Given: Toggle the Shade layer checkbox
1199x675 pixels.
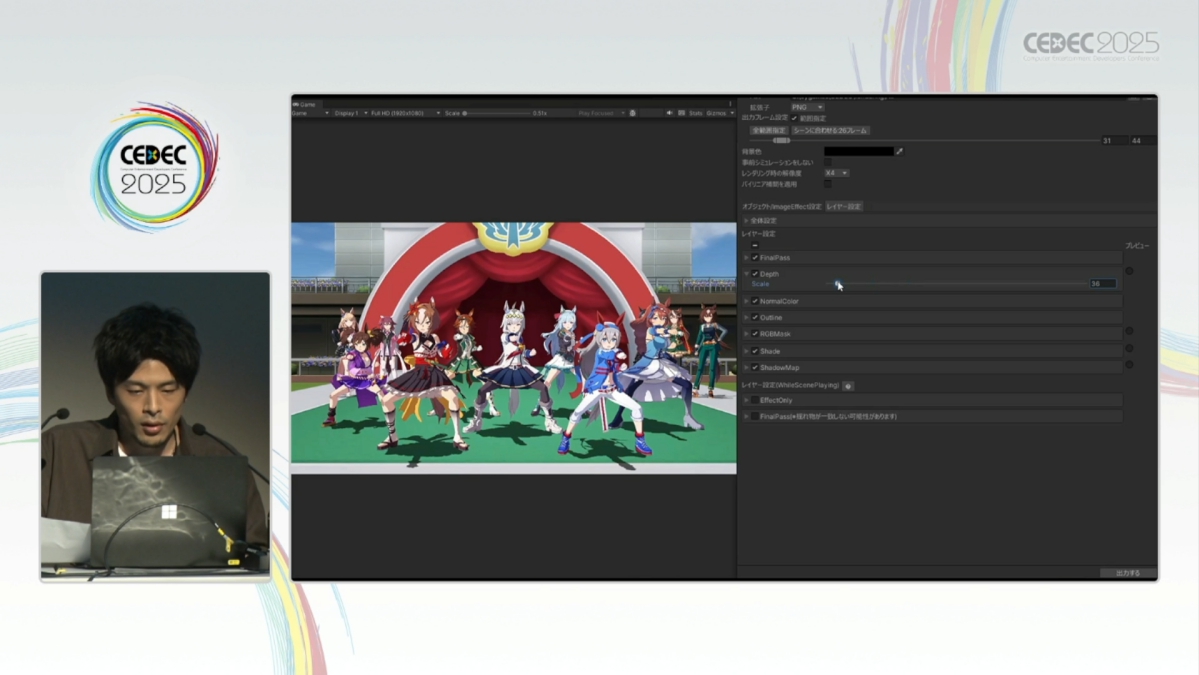Looking at the screenshot, I should coord(755,351).
